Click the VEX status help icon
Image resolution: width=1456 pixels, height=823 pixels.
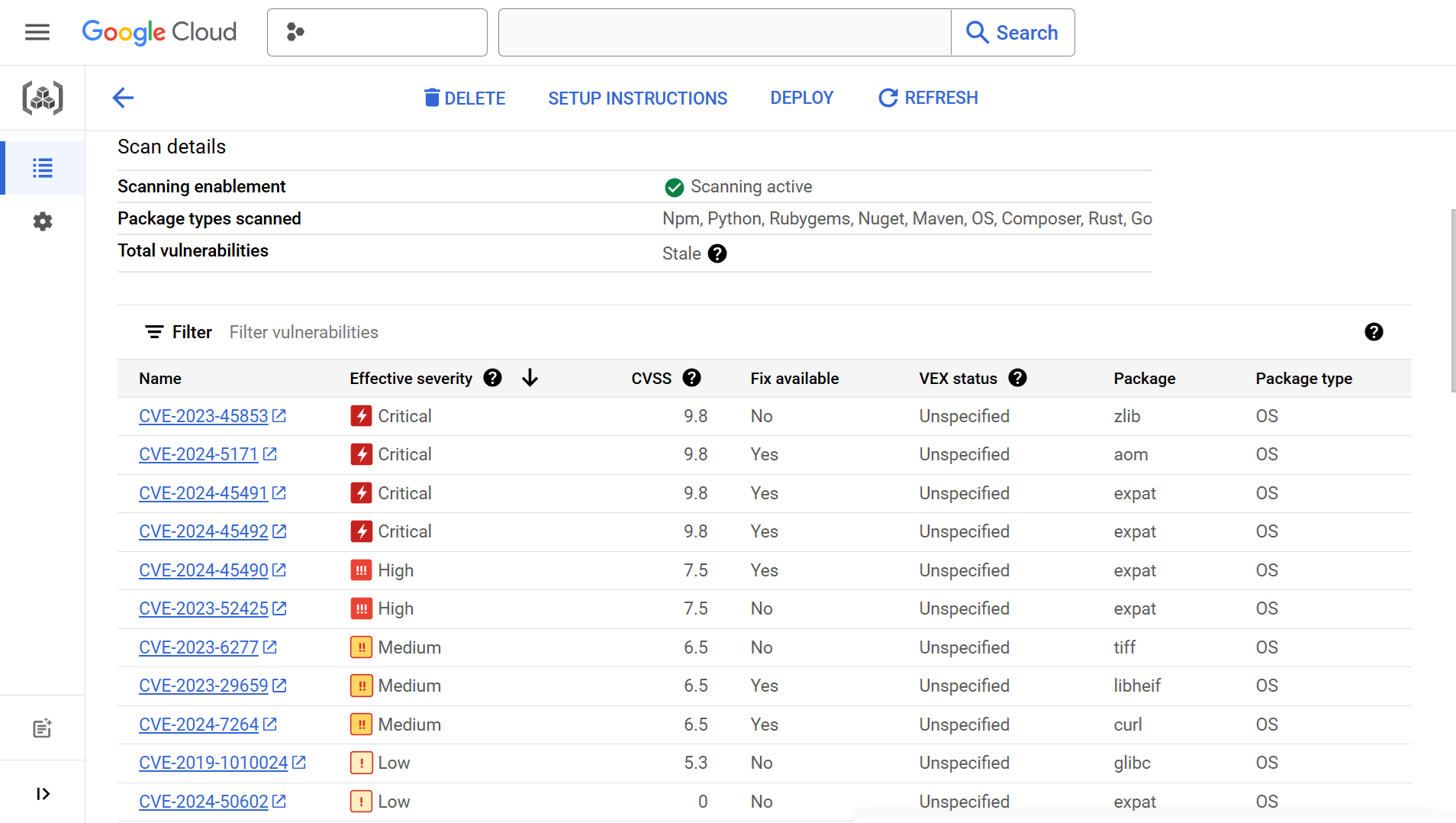1017,378
